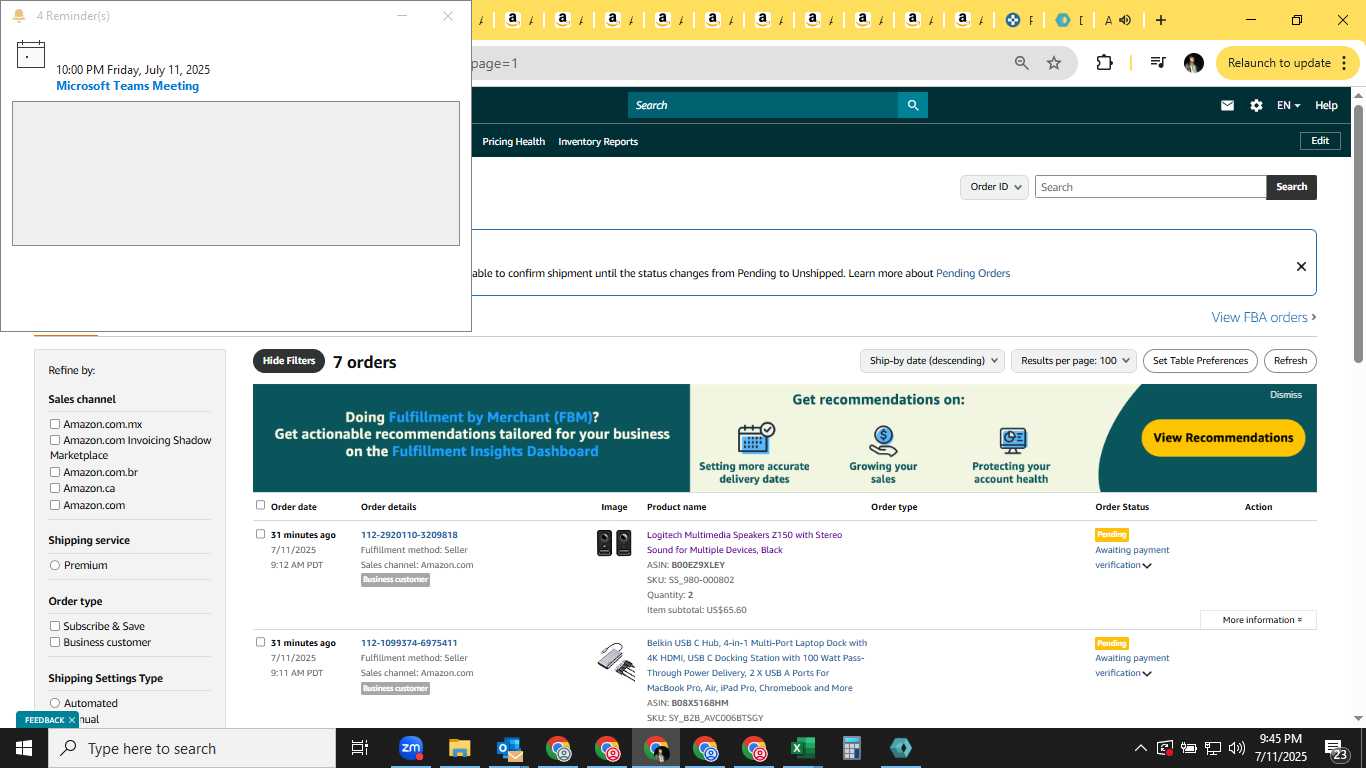Click the vertical page scrollbar
1366x768 pixels.
tap(1359, 232)
